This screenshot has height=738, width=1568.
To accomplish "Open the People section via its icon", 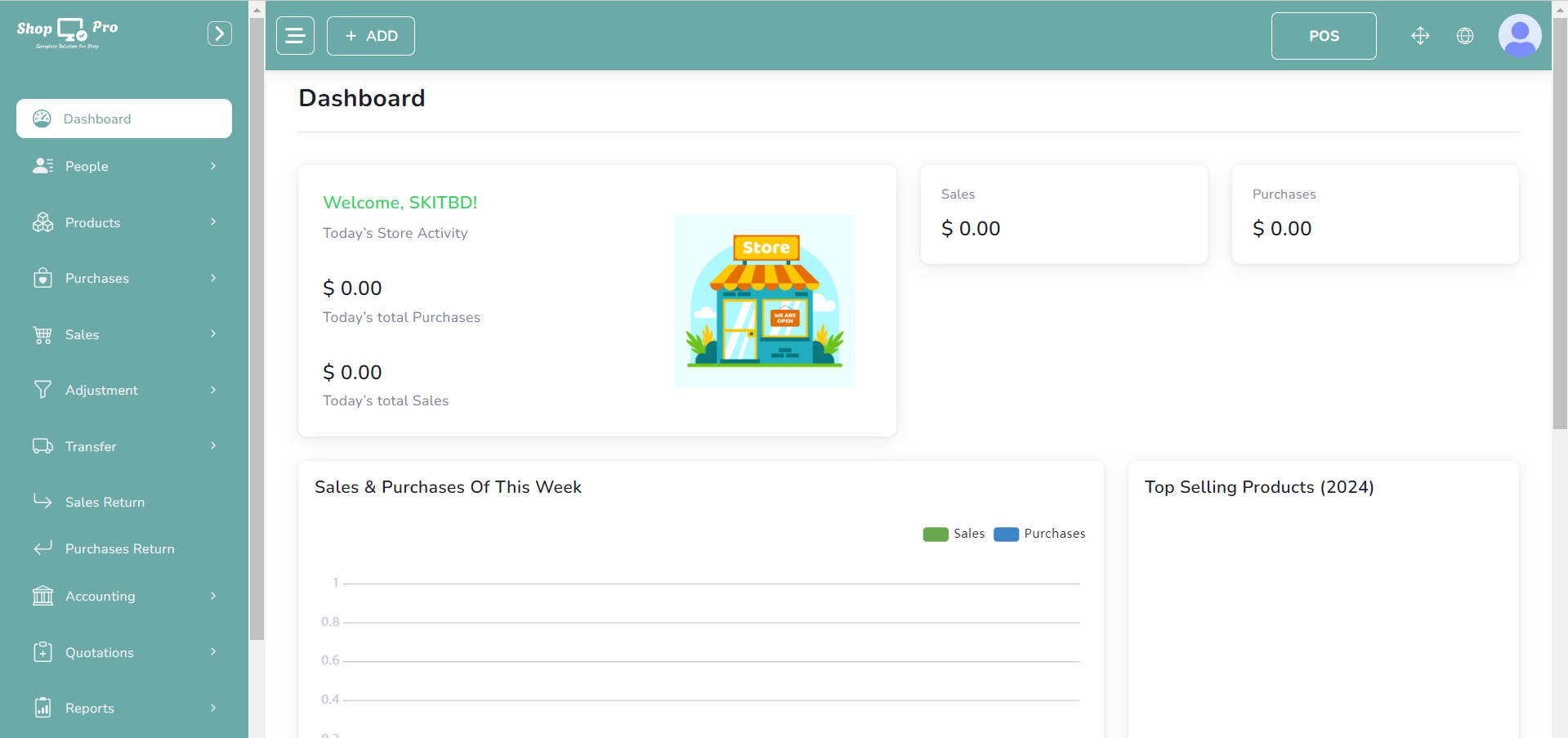I will [x=42, y=166].
